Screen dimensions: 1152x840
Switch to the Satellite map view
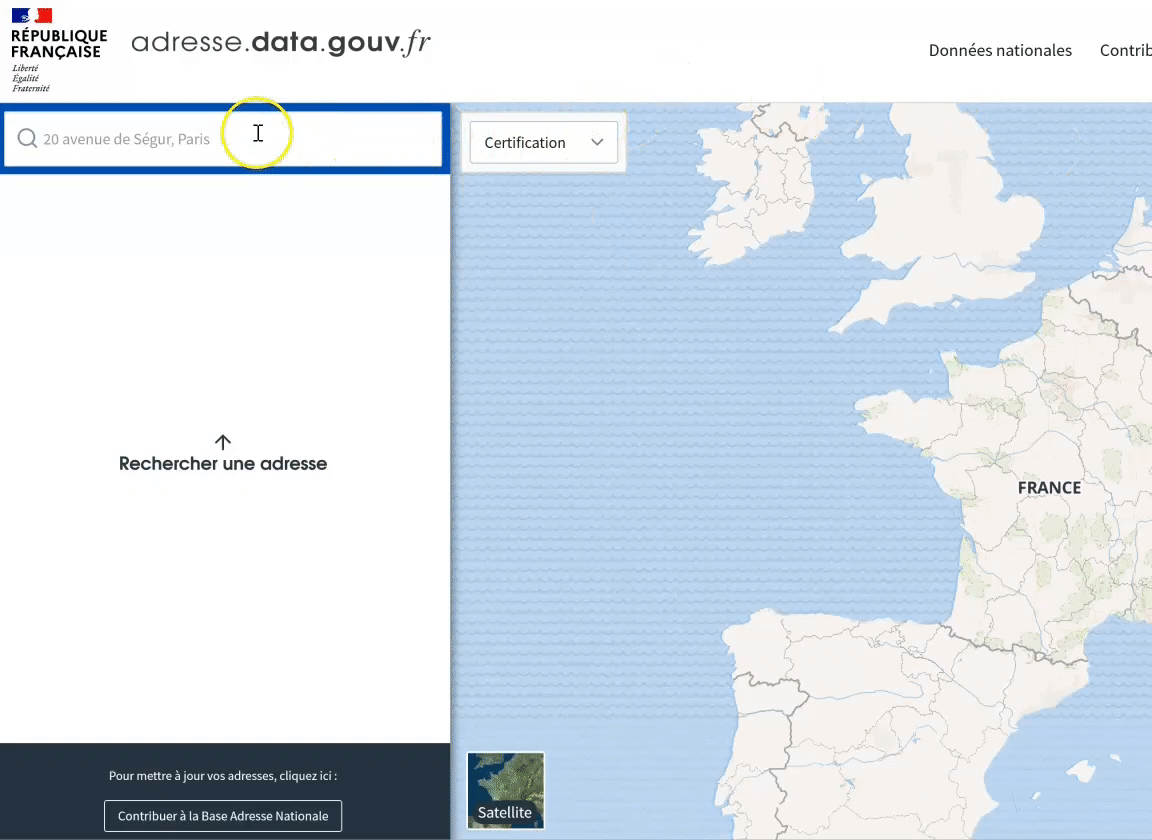pyautogui.click(x=505, y=791)
